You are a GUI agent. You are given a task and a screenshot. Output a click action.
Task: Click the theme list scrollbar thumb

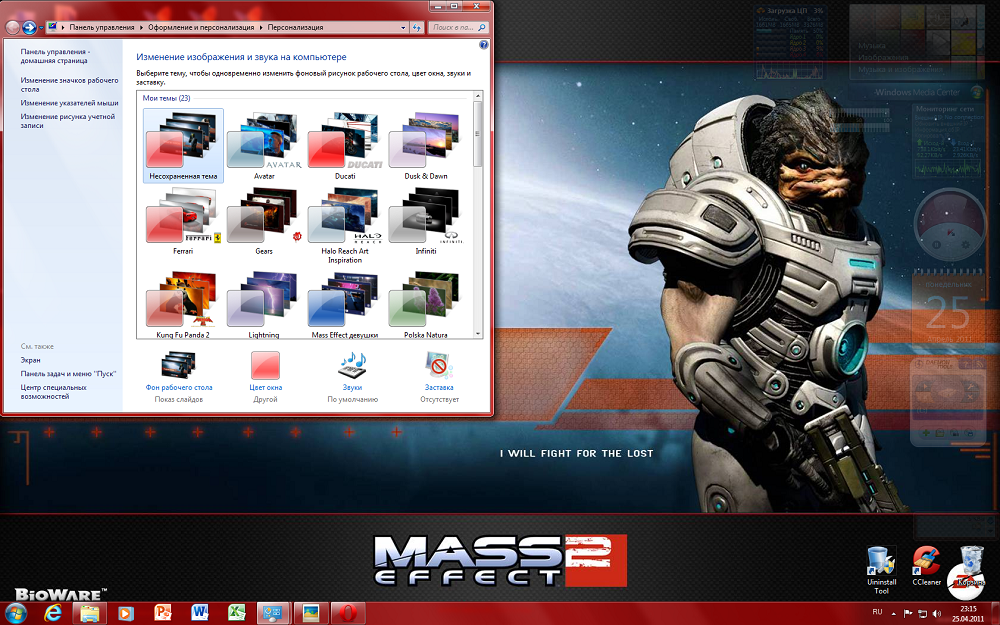[478, 134]
